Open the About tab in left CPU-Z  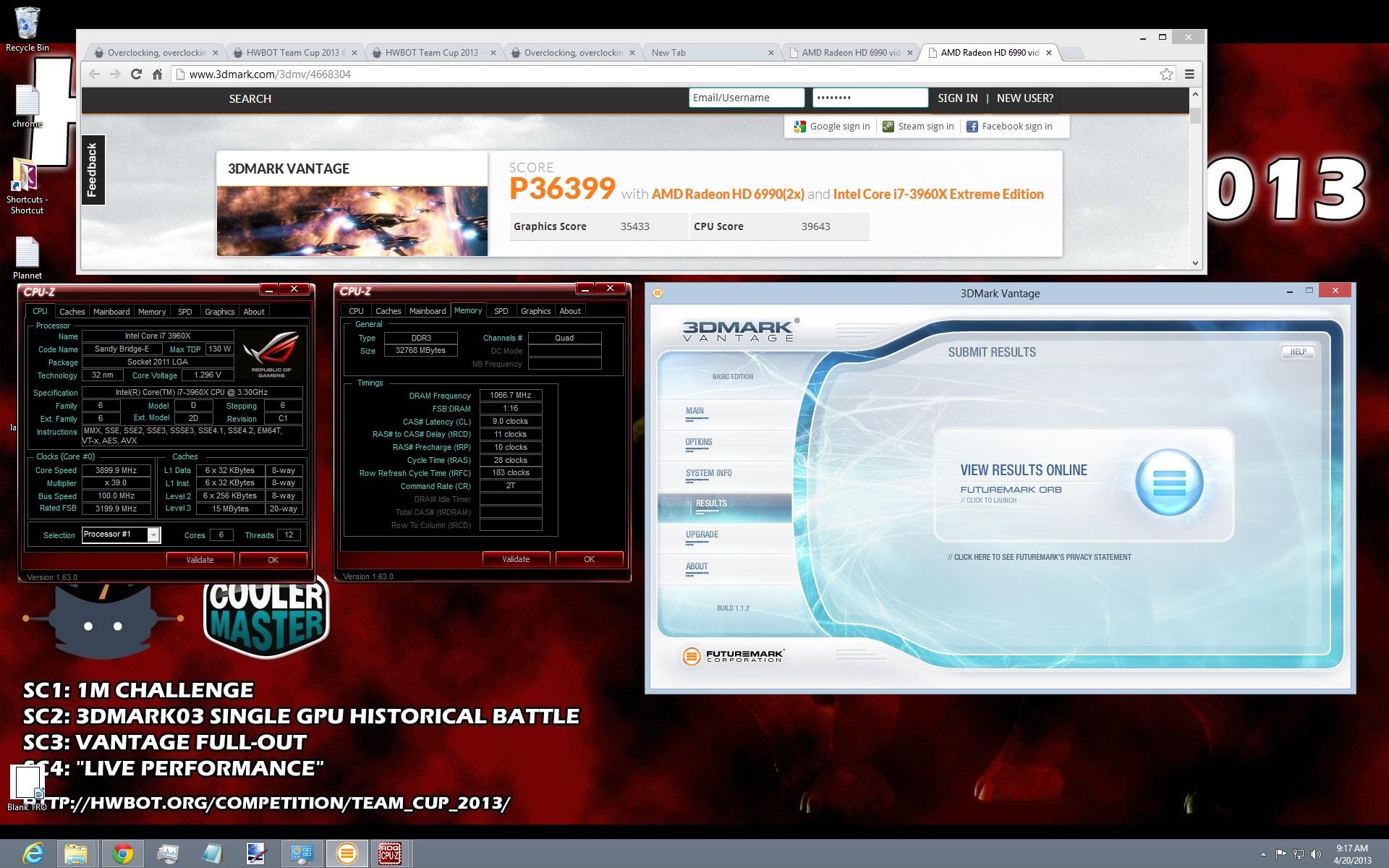254,312
